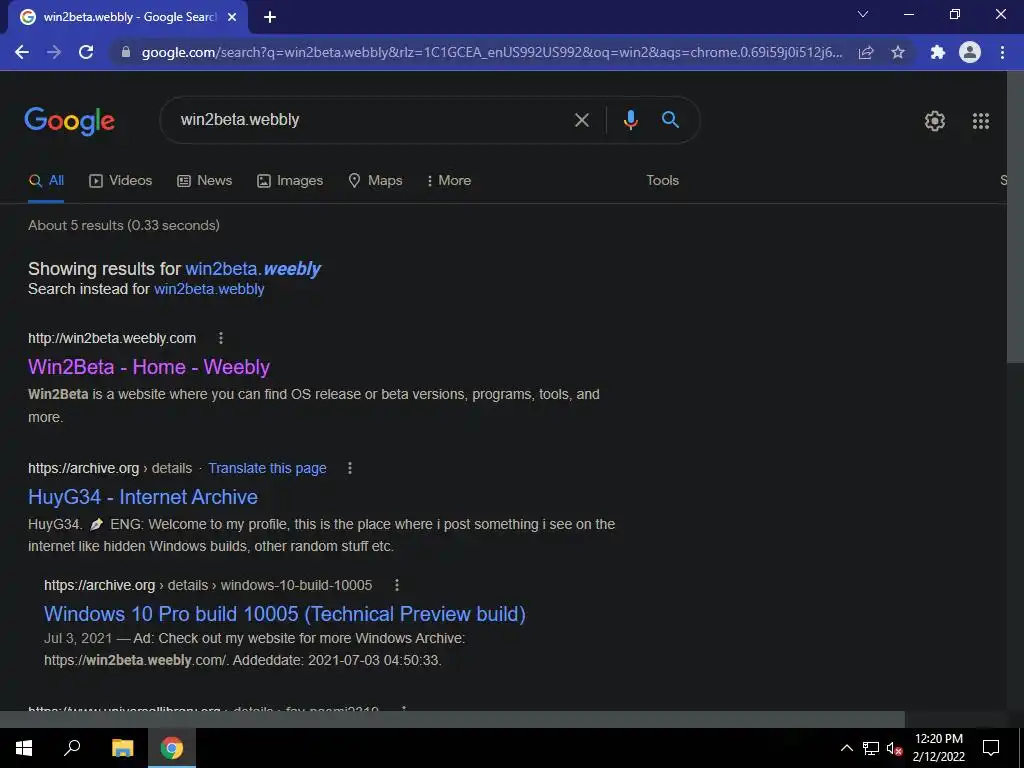This screenshot has height=768, width=1024.
Task: Switch to the Images tab
Action: [x=290, y=181]
